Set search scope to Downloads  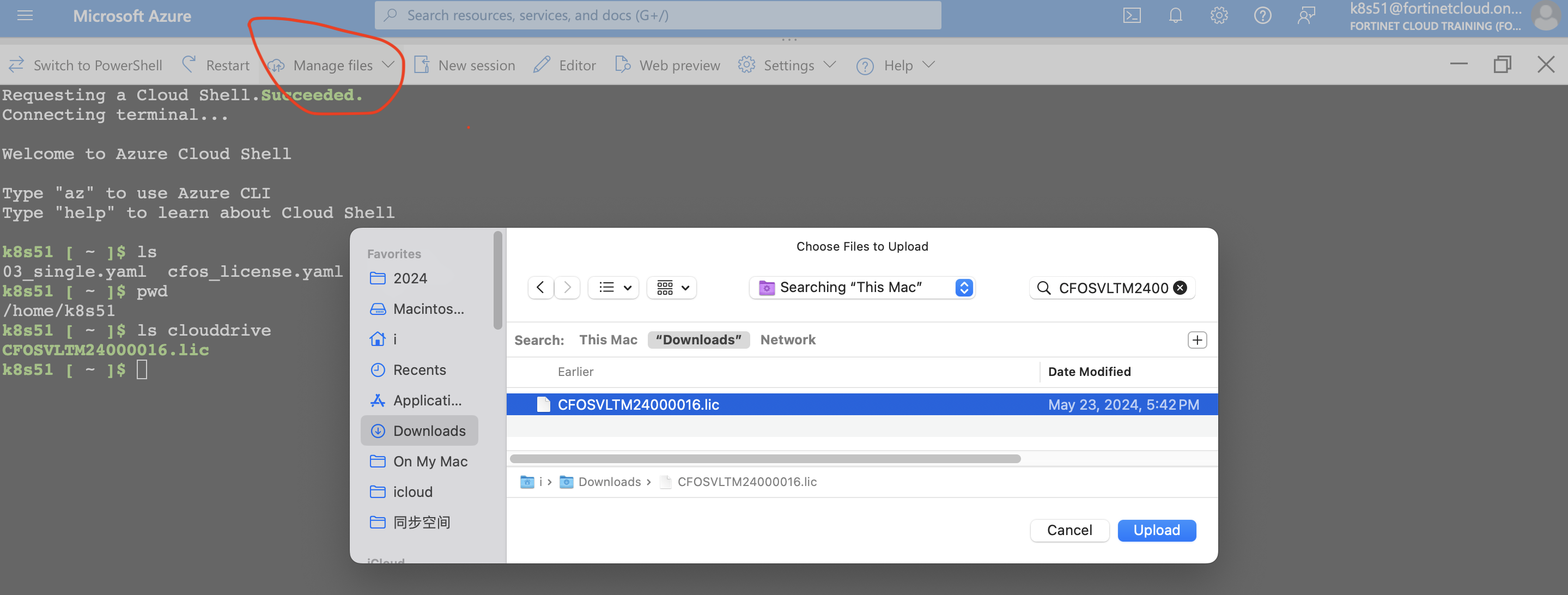tap(699, 340)
